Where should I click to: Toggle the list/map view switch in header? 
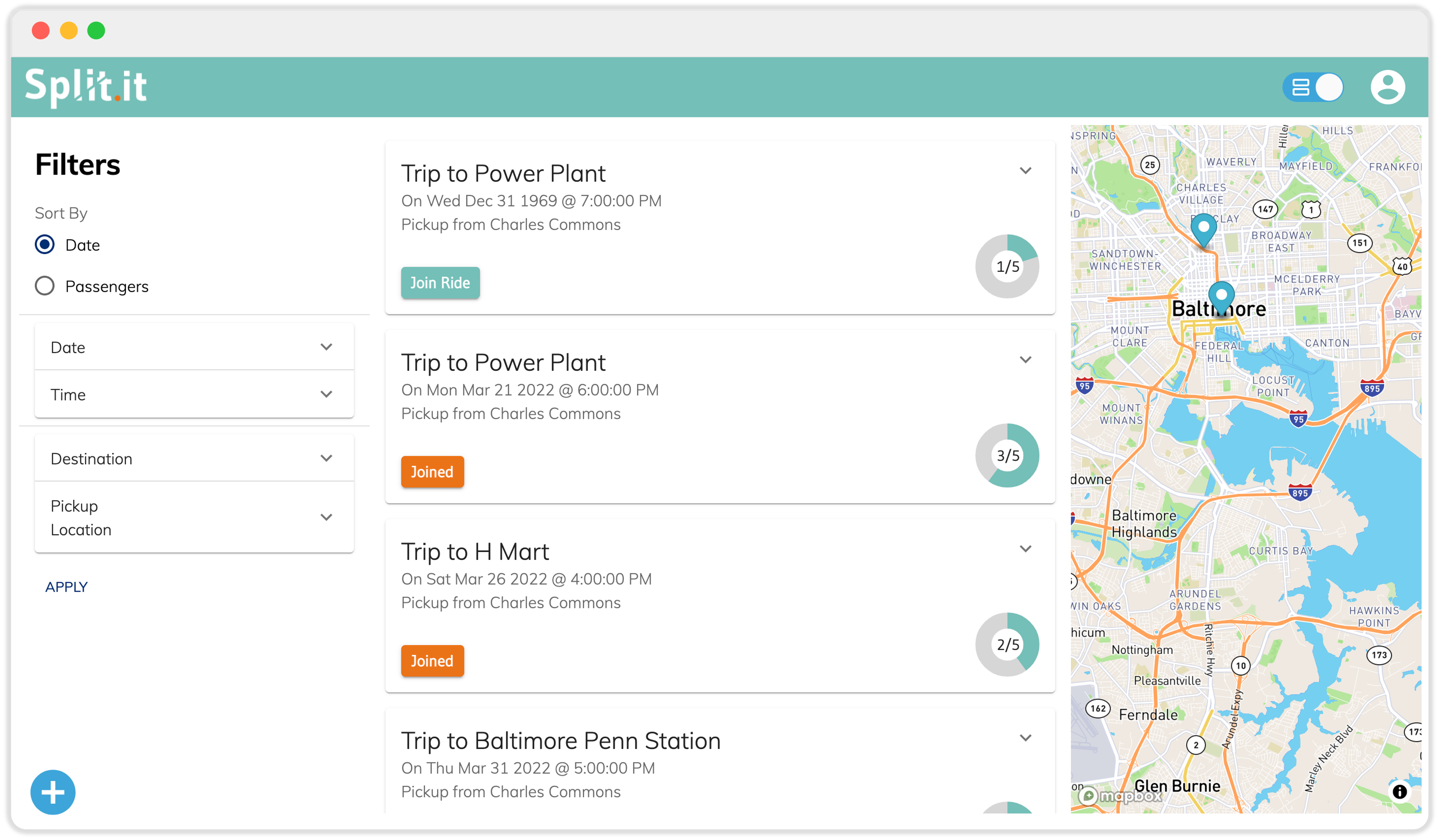[x=1313, y=87]
